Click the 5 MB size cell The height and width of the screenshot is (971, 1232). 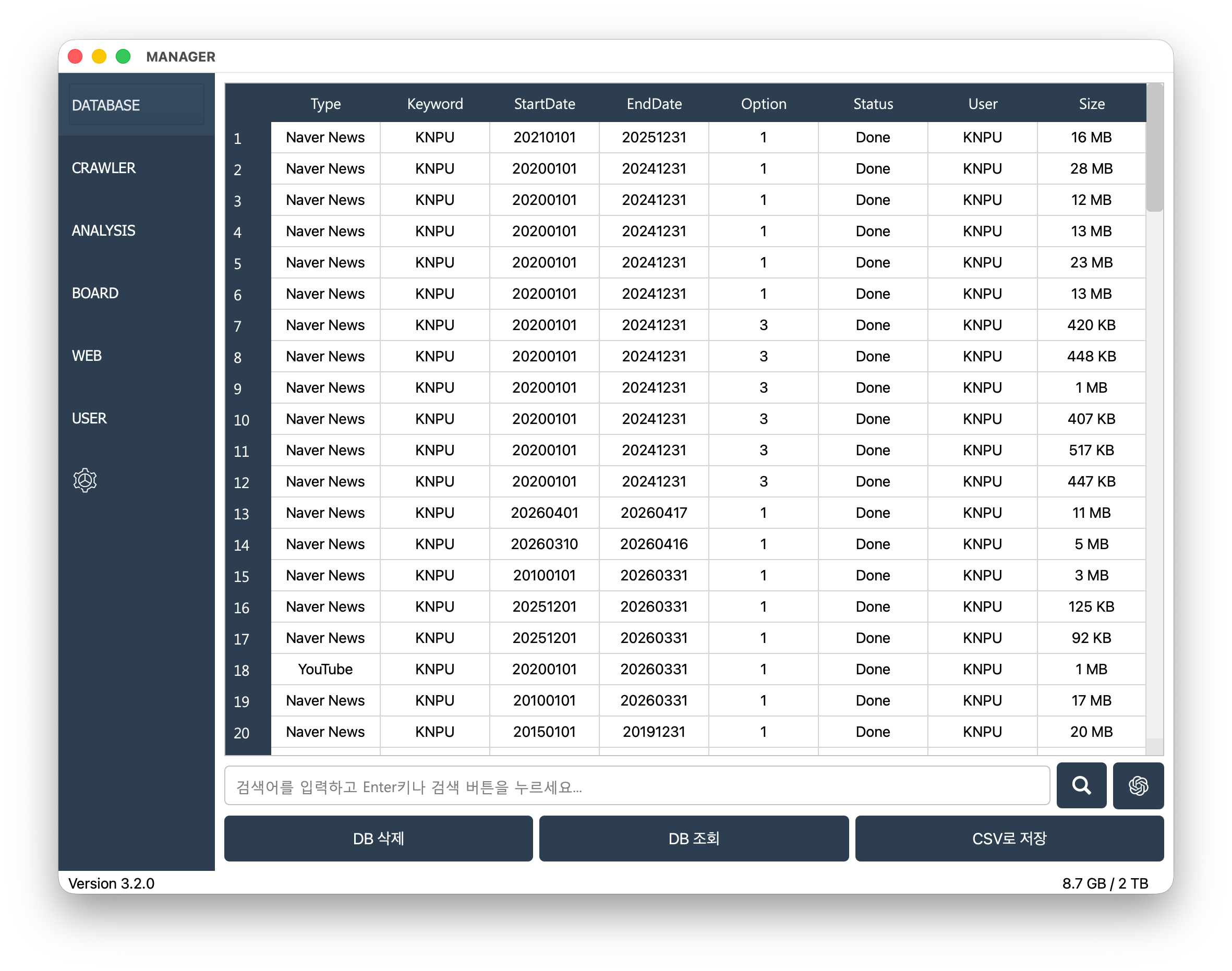[1091, 544]
